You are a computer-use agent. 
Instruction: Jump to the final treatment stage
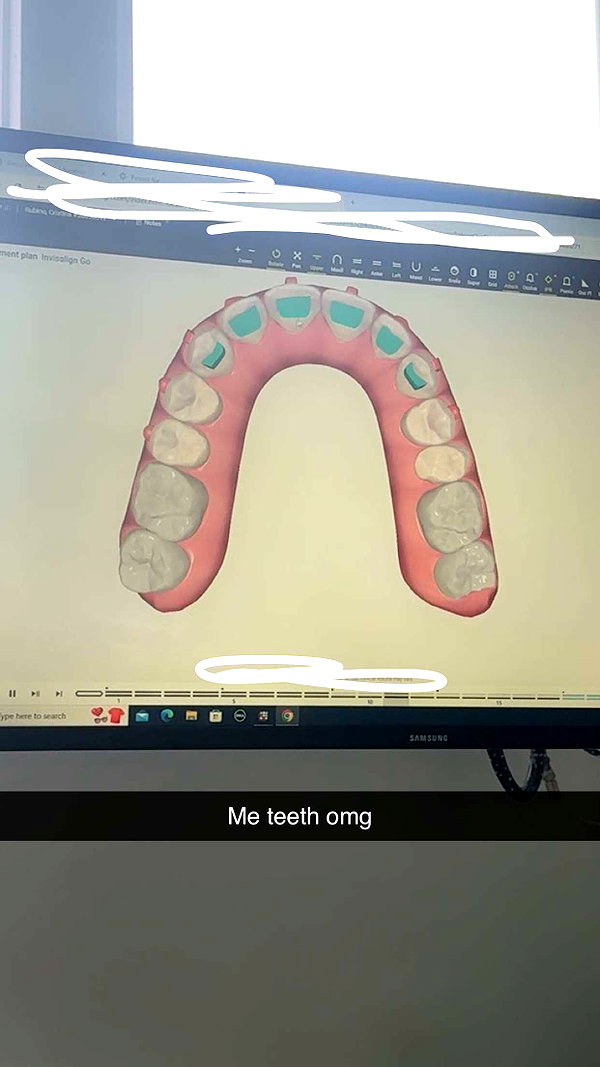[x=59, y=693]
